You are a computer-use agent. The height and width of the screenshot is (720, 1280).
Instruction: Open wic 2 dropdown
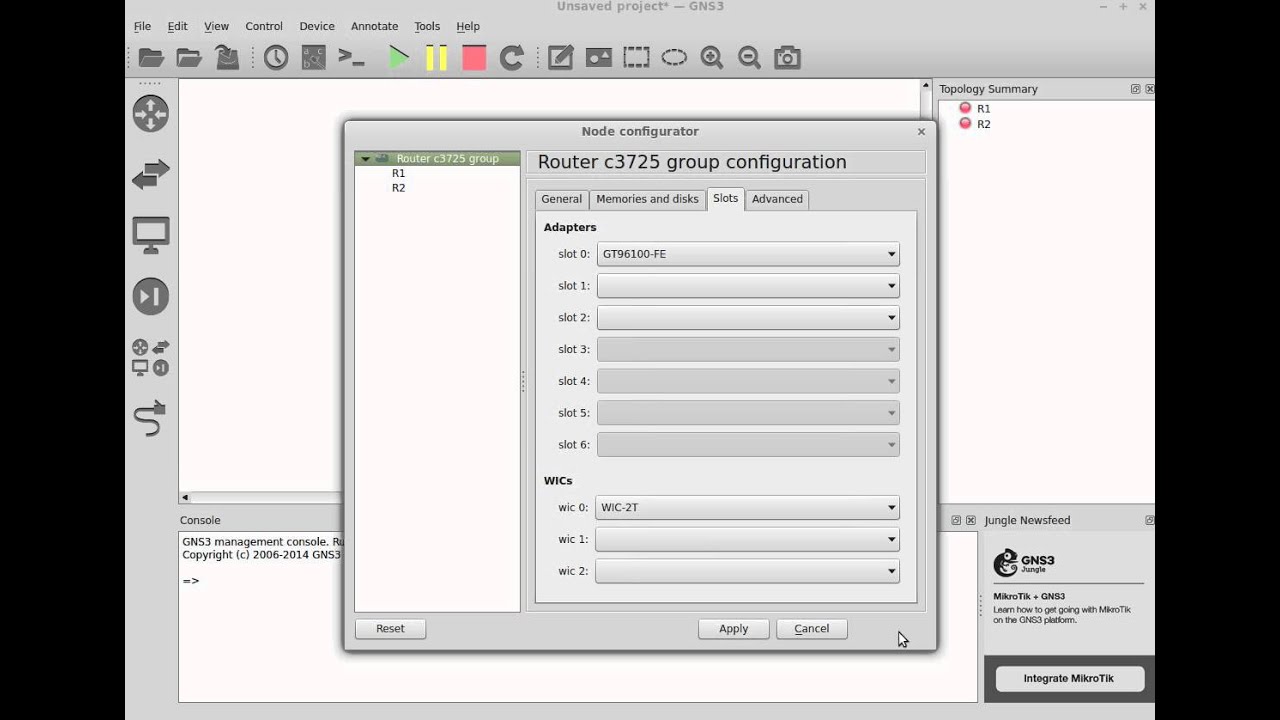point(747,572)
